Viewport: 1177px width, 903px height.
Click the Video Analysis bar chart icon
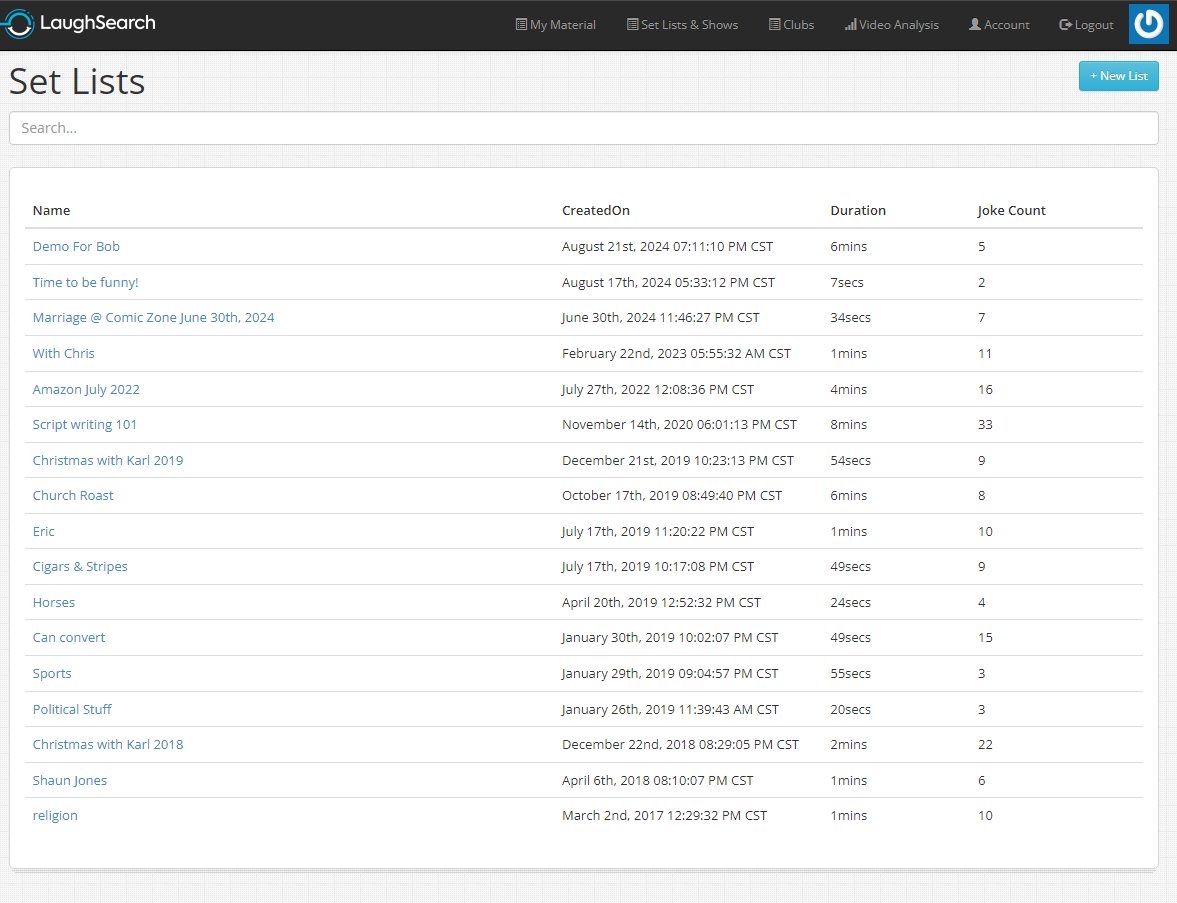point(850,25)
